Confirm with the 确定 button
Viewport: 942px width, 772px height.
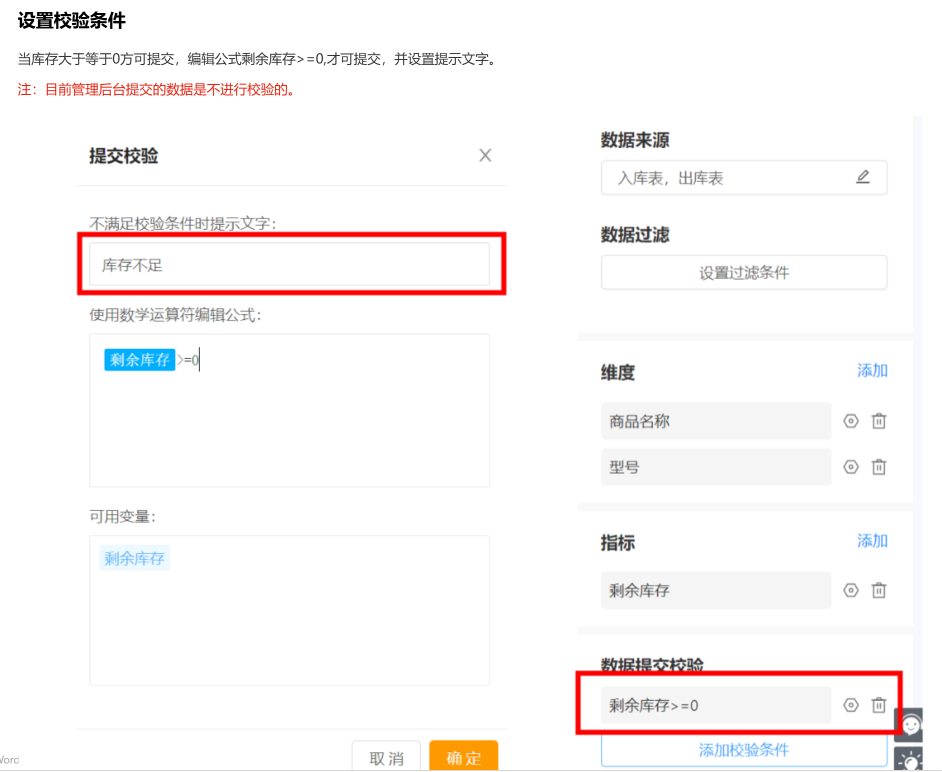click(x=463, y=756)
